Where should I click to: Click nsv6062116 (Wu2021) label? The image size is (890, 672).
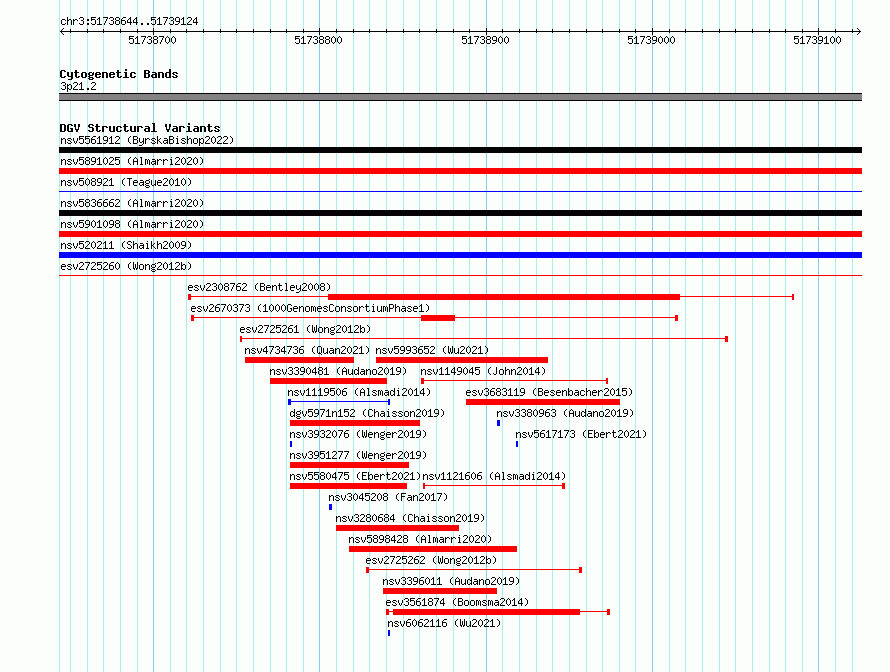tap(444, 623)
